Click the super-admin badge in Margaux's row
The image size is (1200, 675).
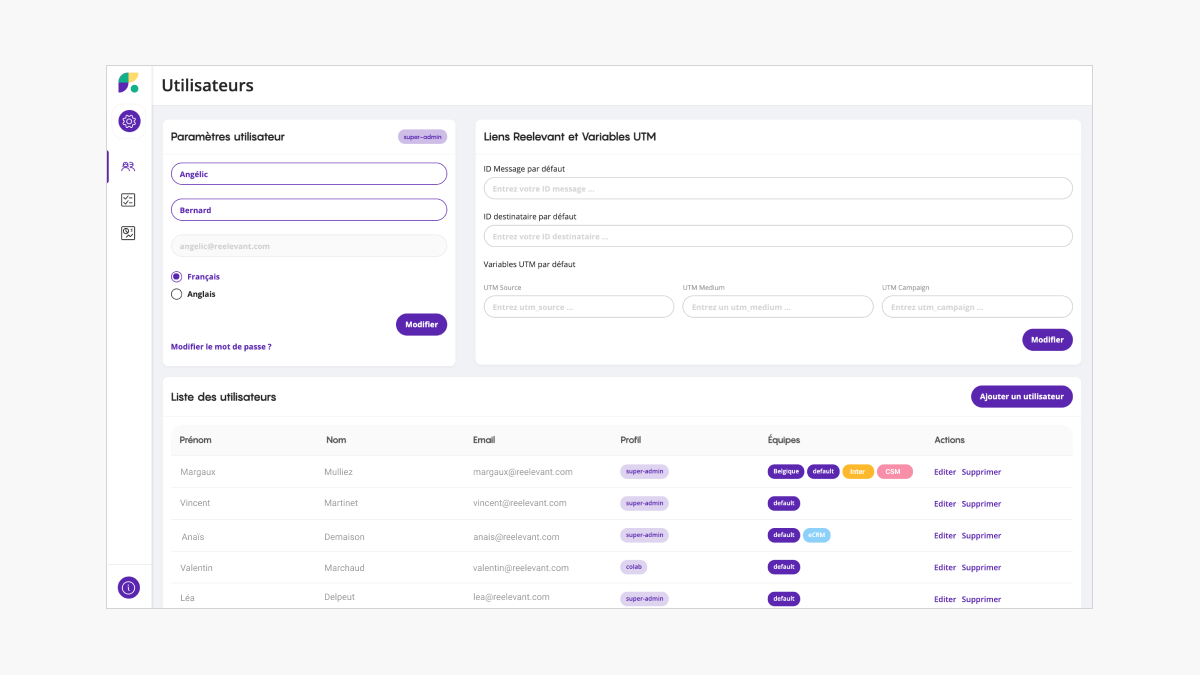click(x=644, y=471)
